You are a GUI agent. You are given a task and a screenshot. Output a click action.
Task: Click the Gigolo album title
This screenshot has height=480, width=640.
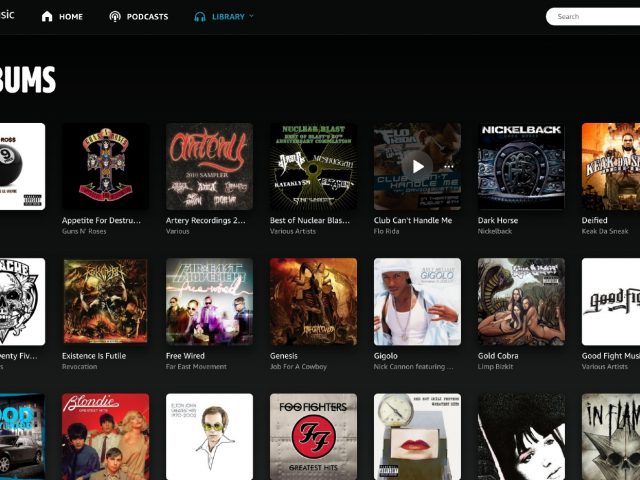click(x=385, y=356)
